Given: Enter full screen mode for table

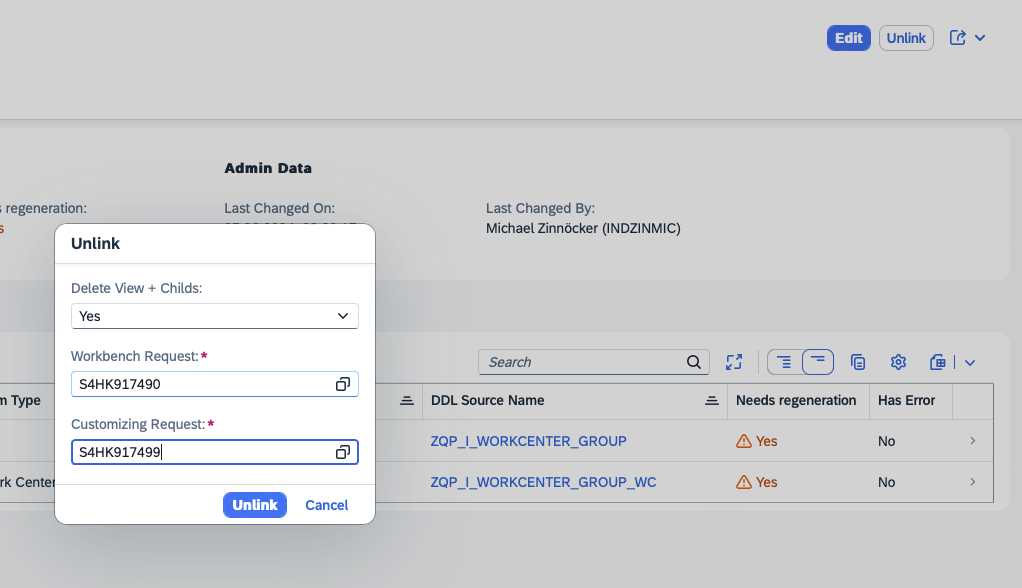Looking at the screenshot, I should click(734, 362).
